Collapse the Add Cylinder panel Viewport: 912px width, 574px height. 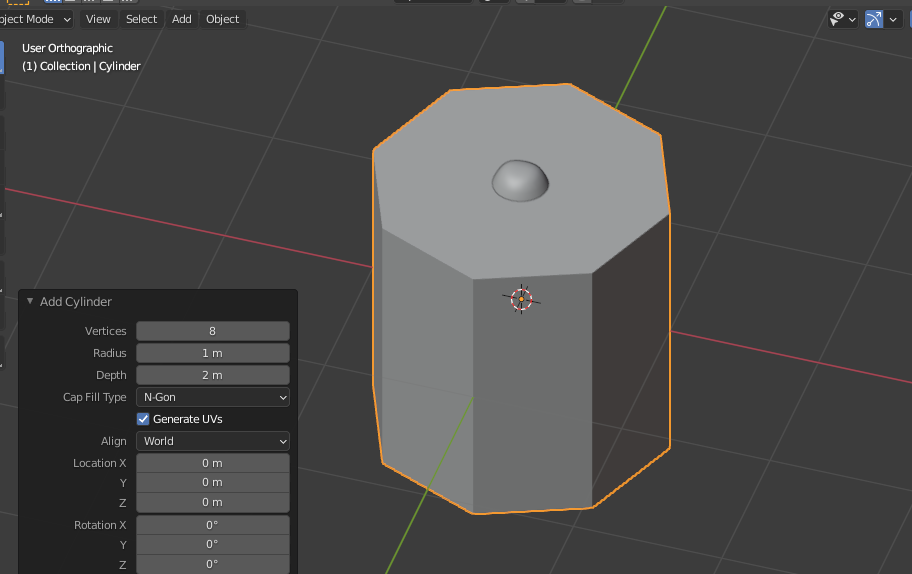click(x=30, y=301)
